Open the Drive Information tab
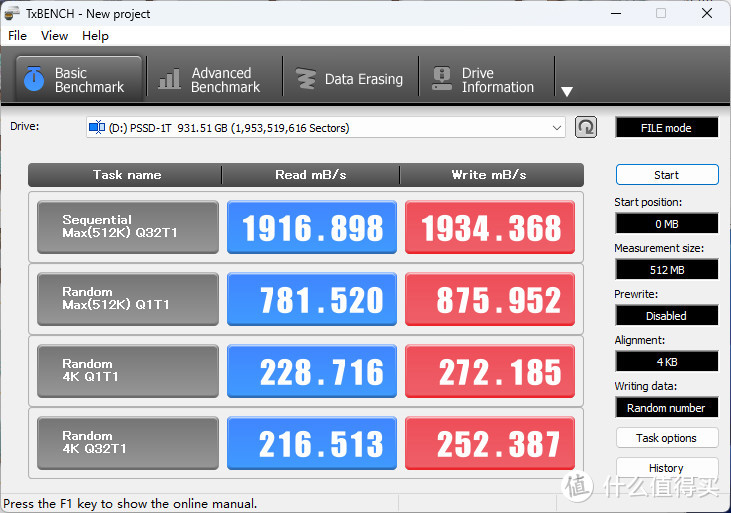The image size is (731, 513). [x=486, y=79]
